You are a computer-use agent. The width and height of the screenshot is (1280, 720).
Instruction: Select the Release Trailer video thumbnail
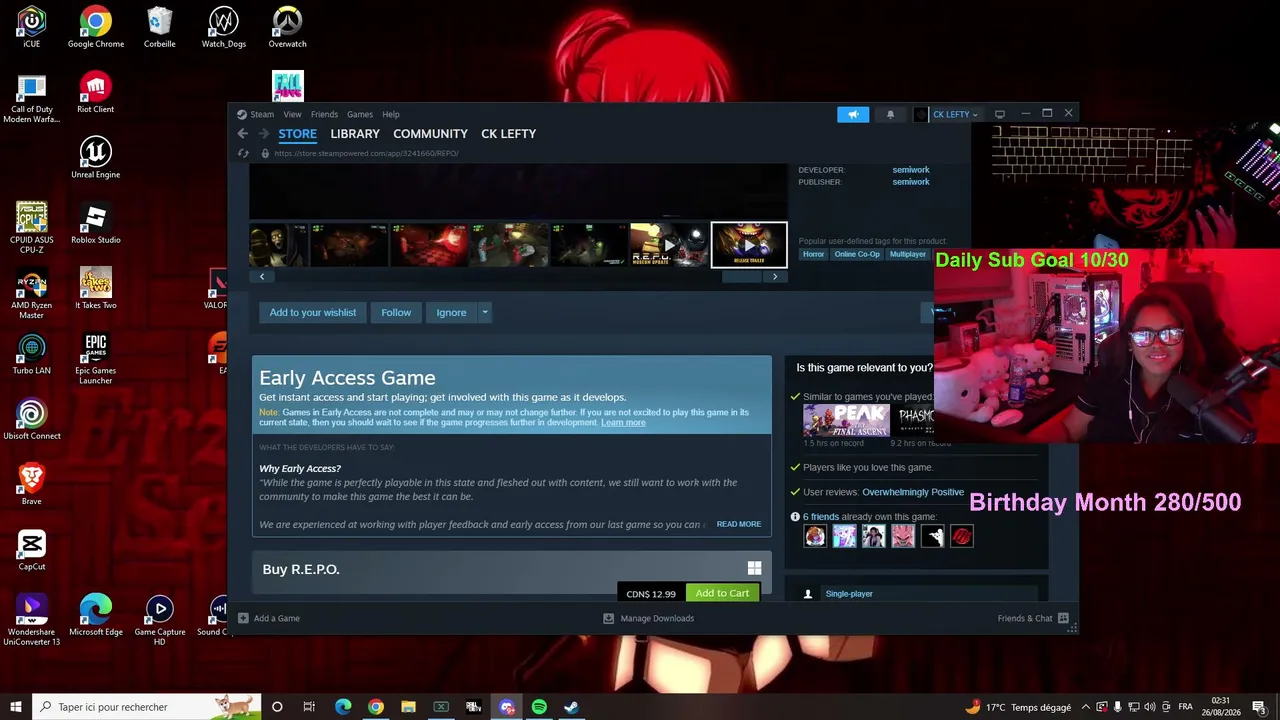coord(749,246)
